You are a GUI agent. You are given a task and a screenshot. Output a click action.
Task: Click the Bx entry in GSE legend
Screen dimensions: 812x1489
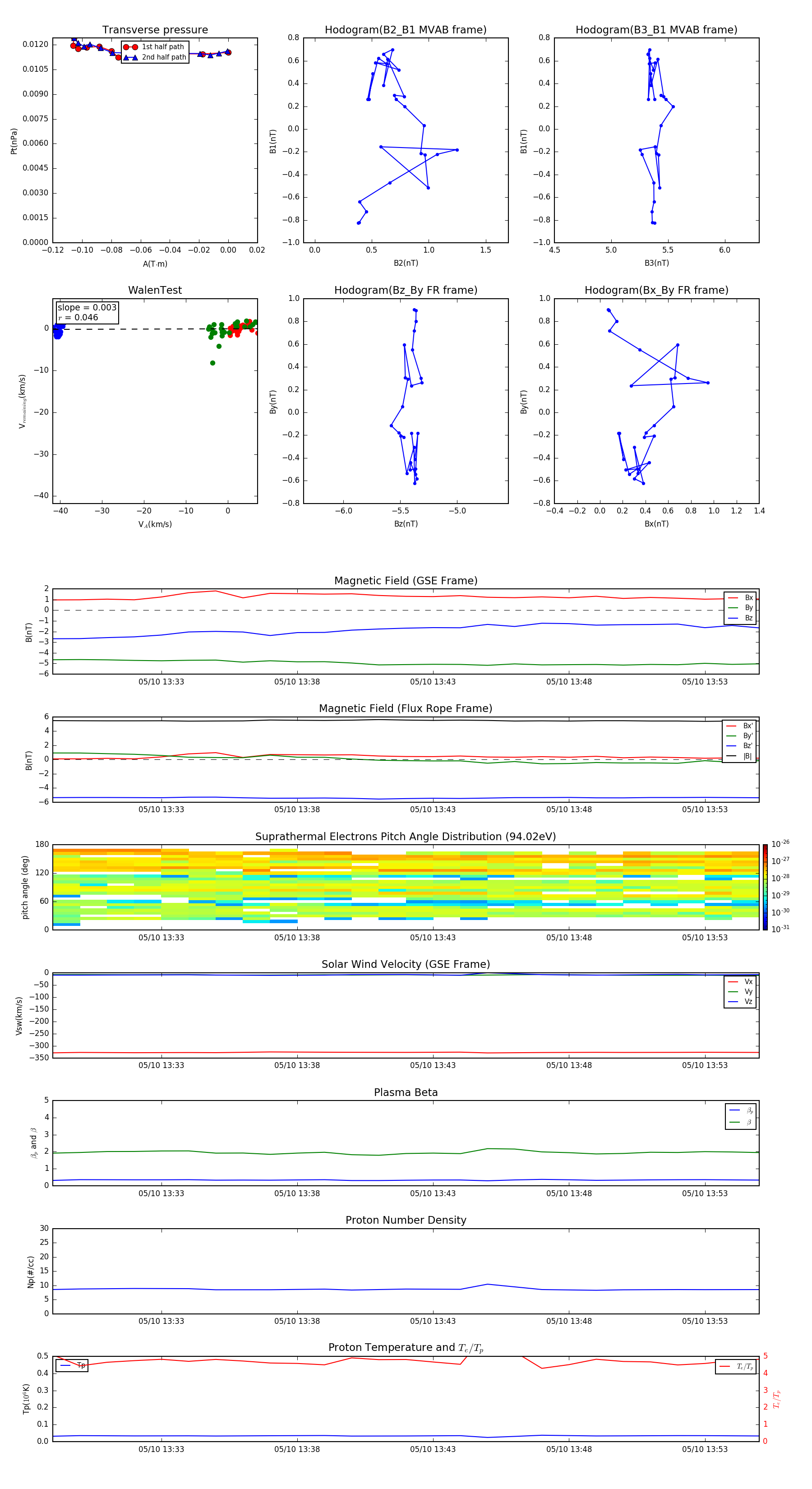740,598
